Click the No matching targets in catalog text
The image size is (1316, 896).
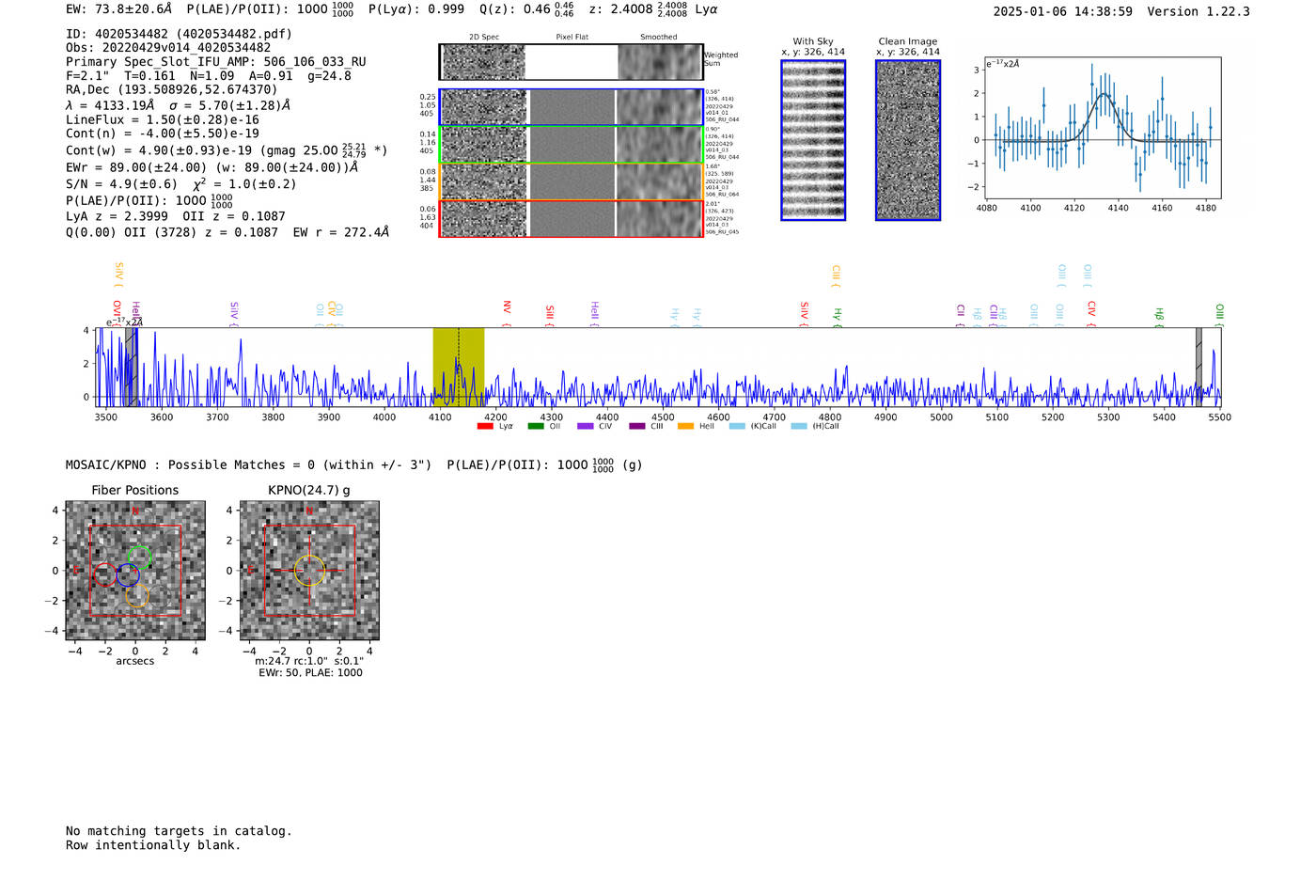coord(179,831)
